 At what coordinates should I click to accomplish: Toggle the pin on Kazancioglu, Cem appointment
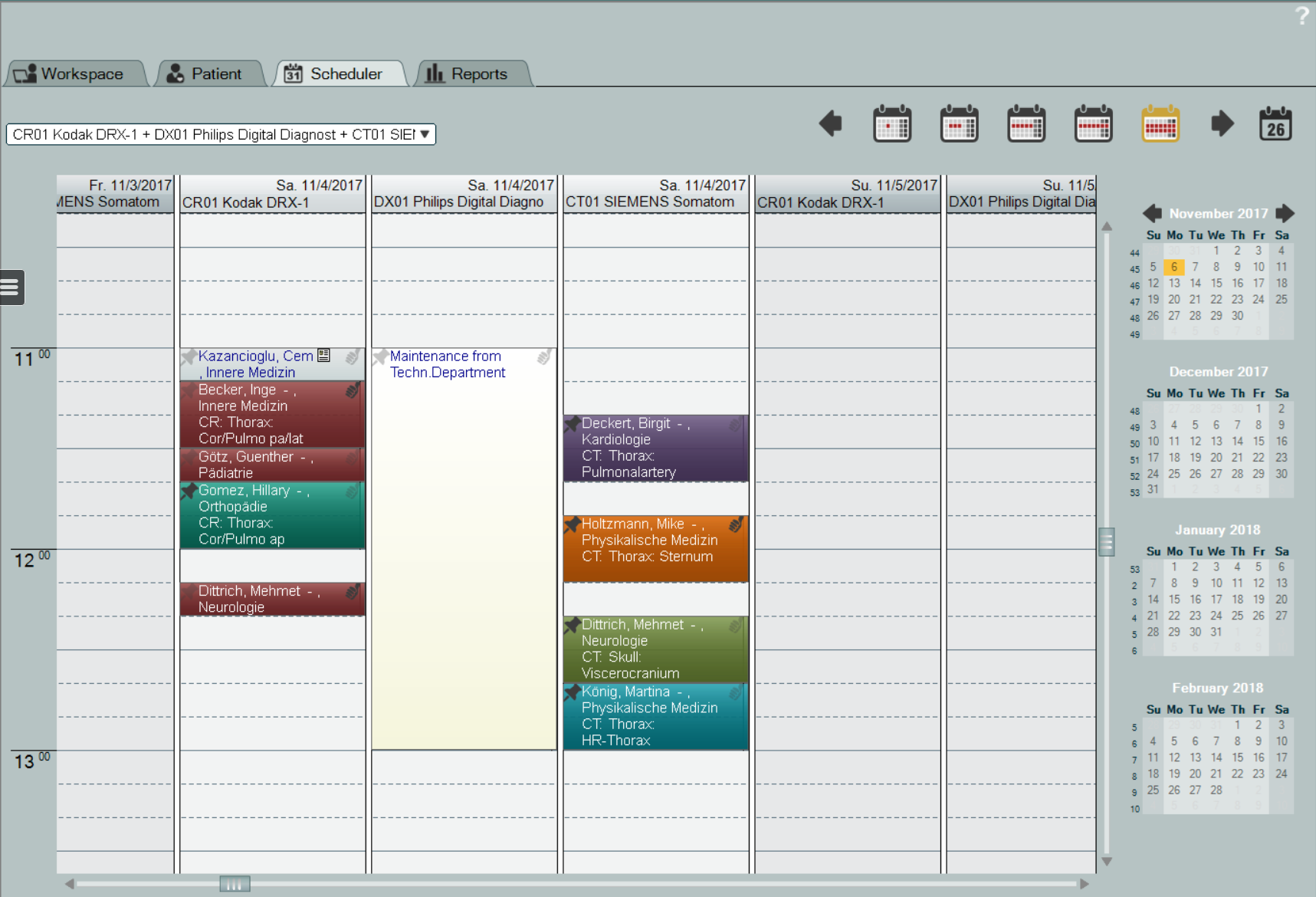tap(189, 356)
